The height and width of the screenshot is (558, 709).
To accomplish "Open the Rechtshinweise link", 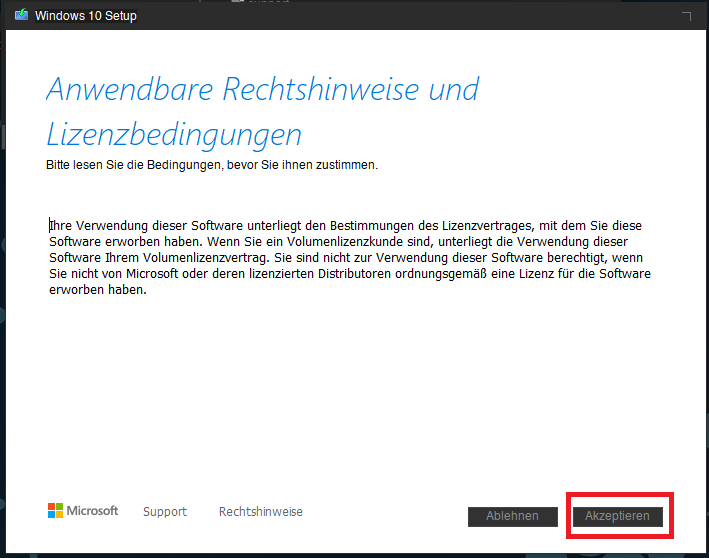I will pos(260,511).
